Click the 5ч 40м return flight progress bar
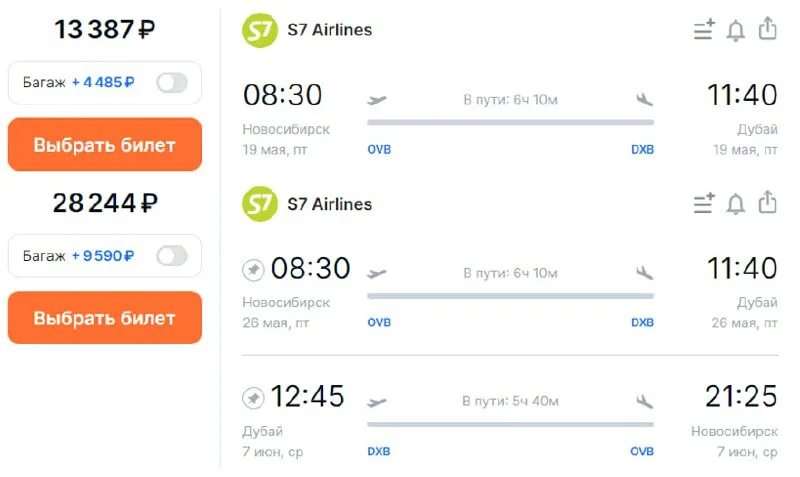Image resolution: width=800 pixels, height=477 pixels. pos(510,424)
